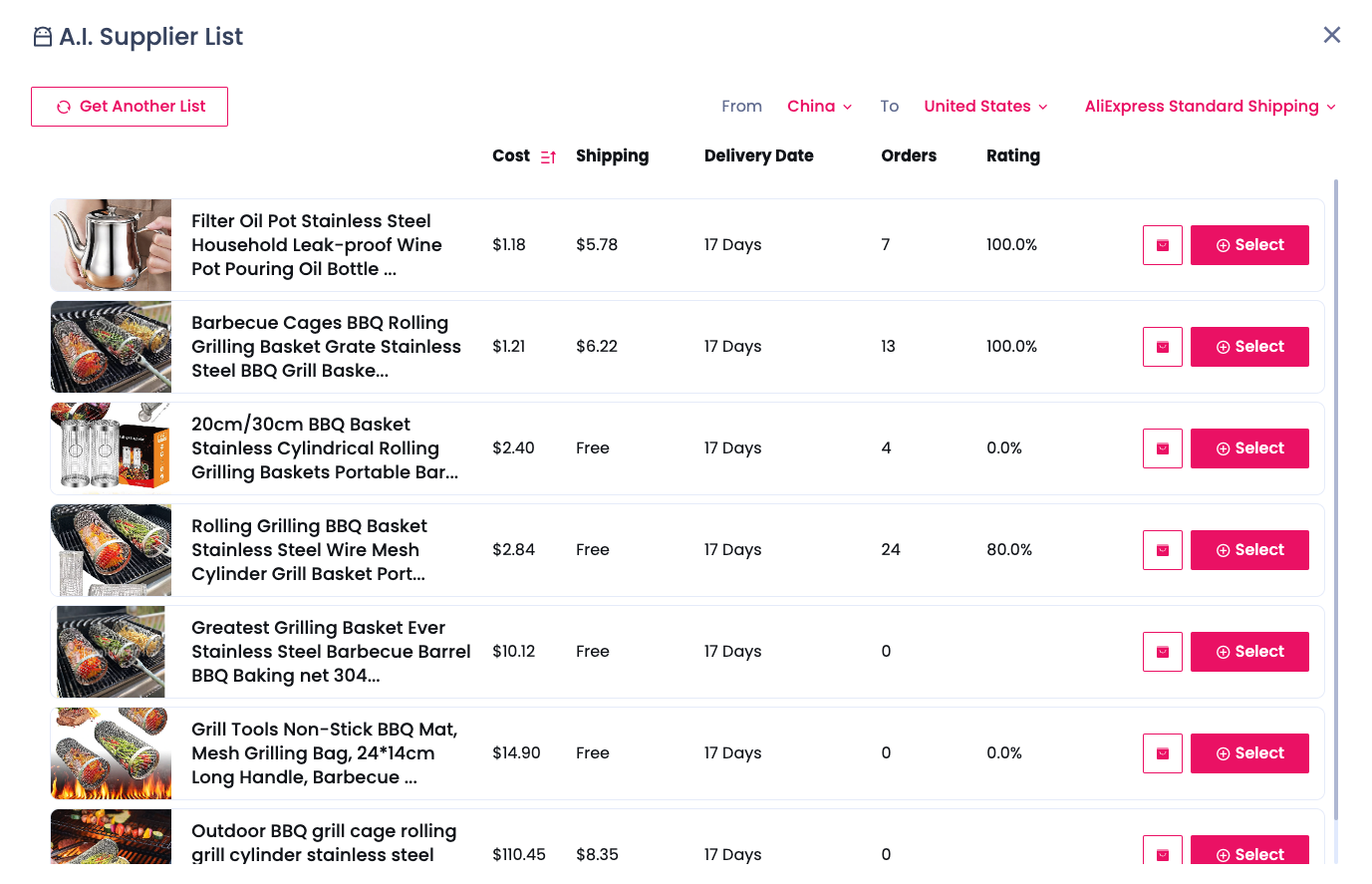This screenshot has height=884, width=1372.
Task: Close the A.I. Supplier List dialog
Action: (x=1331, y=35)
